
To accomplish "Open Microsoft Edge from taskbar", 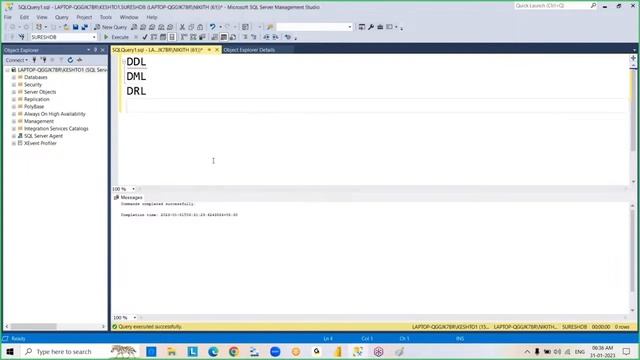I will [213, 351].
